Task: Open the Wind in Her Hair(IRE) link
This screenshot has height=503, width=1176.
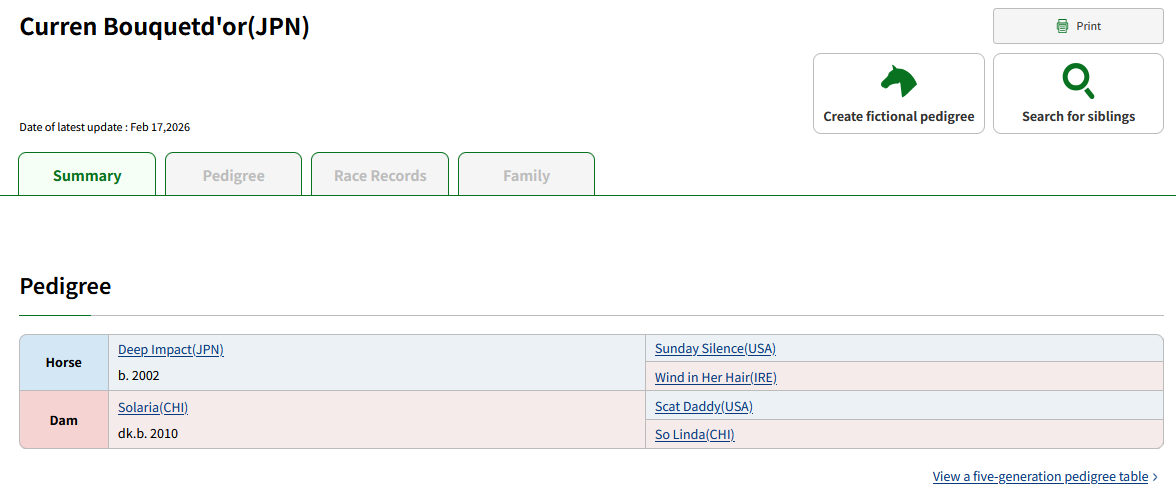Action: pos(715,377)
